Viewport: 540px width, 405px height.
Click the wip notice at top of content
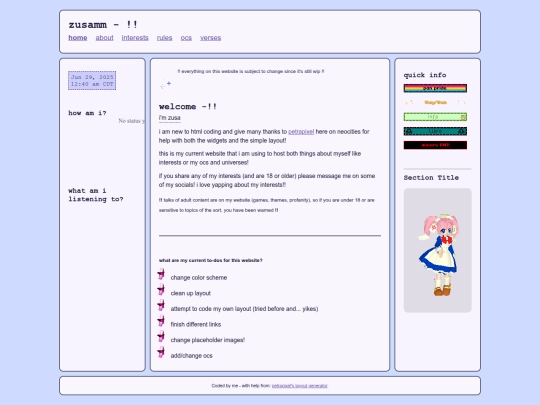251,71
